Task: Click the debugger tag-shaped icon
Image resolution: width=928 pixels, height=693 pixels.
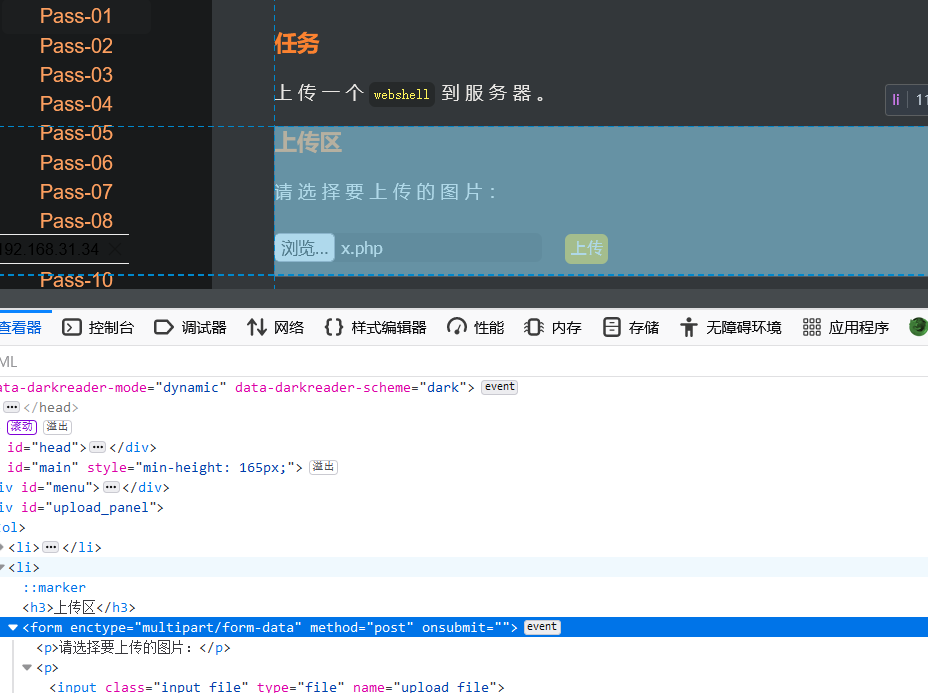Action: tap(163, 327)
